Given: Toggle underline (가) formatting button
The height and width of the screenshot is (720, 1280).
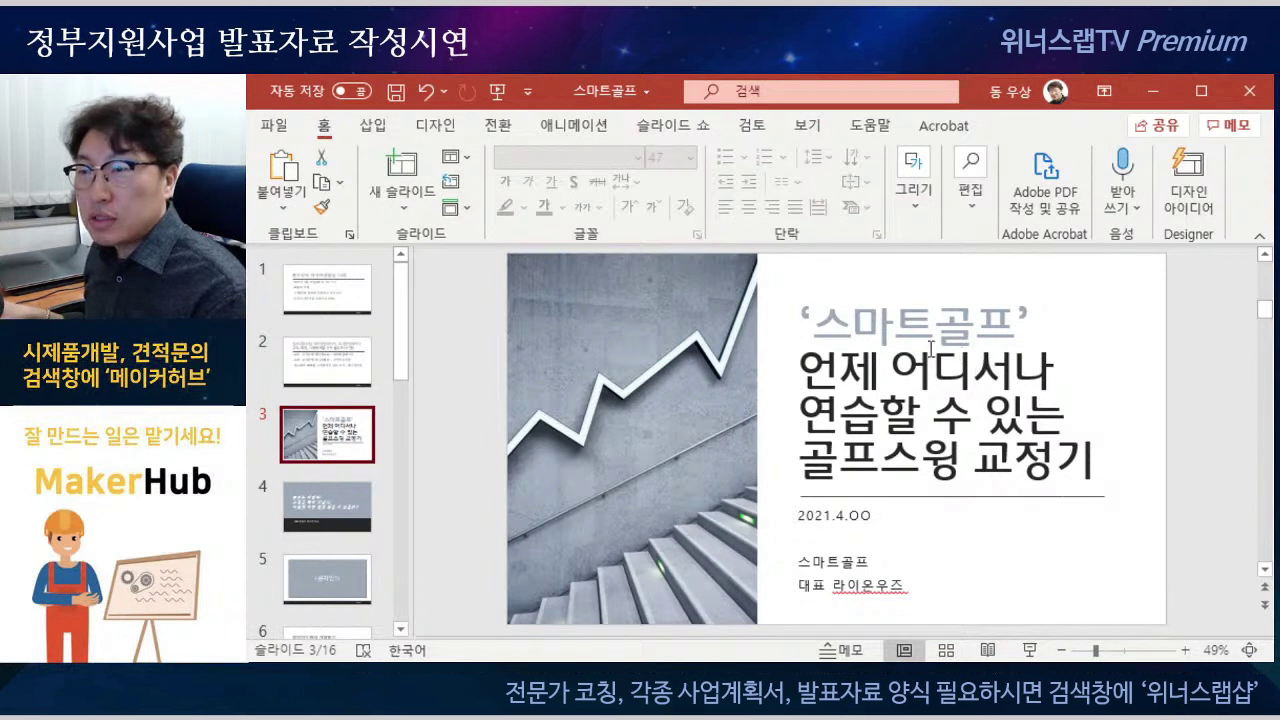Looking at the screenshot, I should 550,182.
